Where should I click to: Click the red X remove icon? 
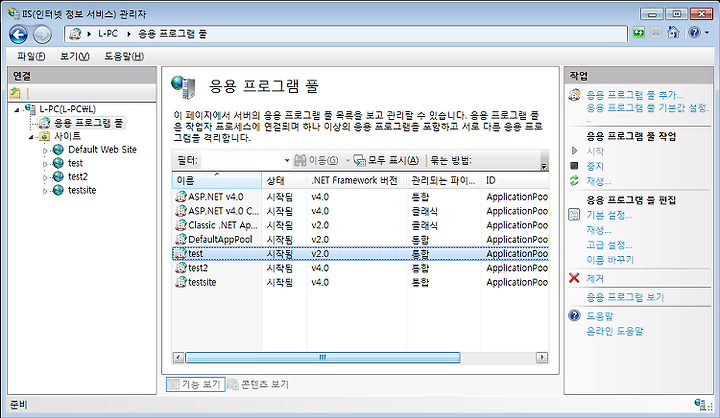[x=574, y=278]
